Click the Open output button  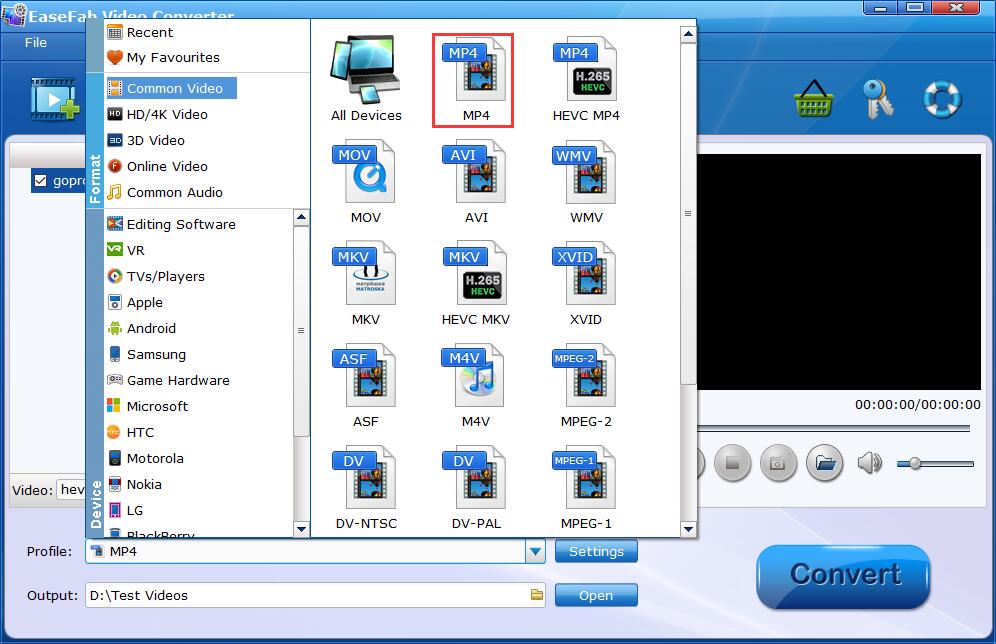tap(596, 595)
